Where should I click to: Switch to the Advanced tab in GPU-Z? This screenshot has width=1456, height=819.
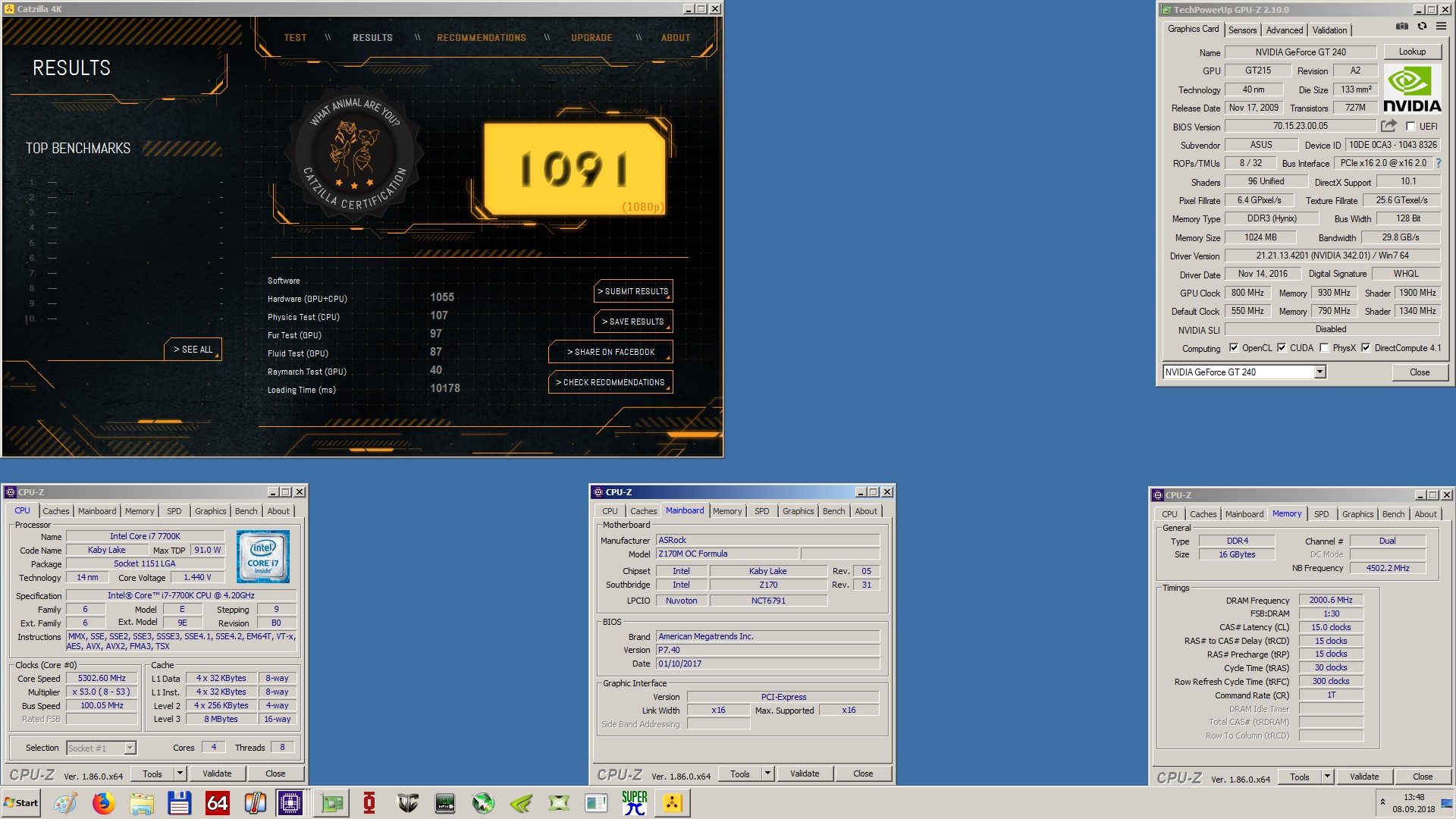[x=1284, y=30]
